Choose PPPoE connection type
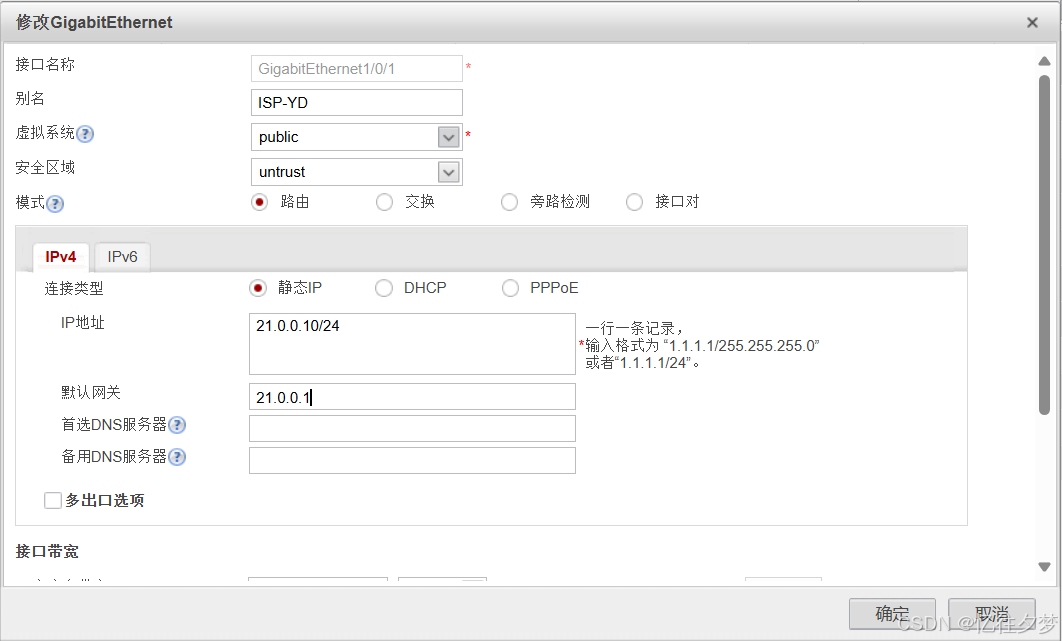Viewport: 1062px width, 641px height. click(x=510, y=288)
